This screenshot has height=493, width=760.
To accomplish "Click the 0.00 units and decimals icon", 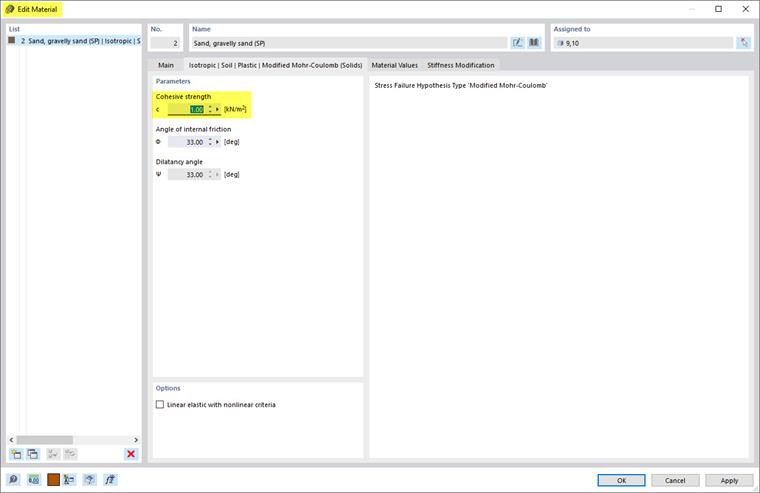I will pos(33,480).
